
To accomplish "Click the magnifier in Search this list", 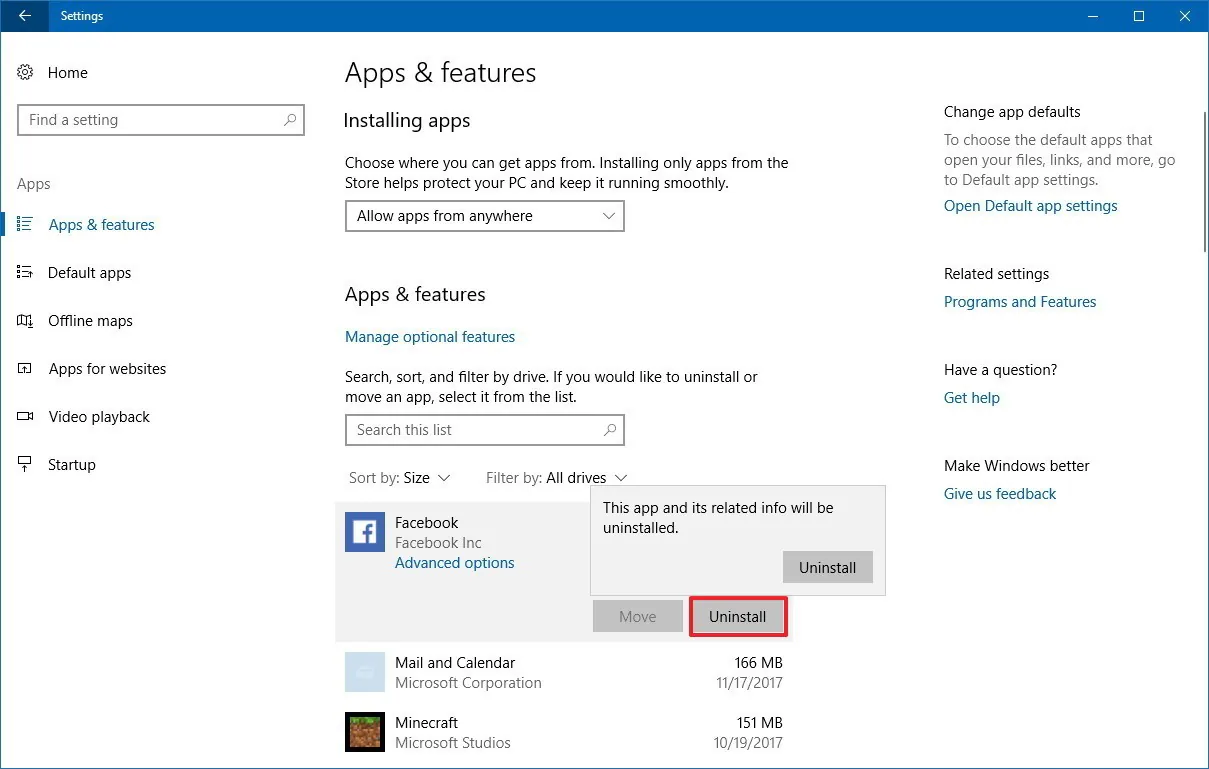I will [x=610, y=430].
